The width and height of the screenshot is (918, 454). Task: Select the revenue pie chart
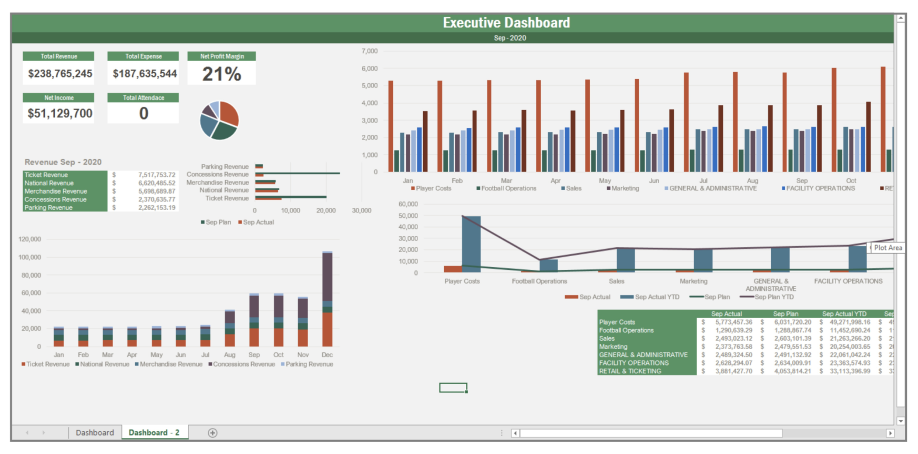point(219,119)
